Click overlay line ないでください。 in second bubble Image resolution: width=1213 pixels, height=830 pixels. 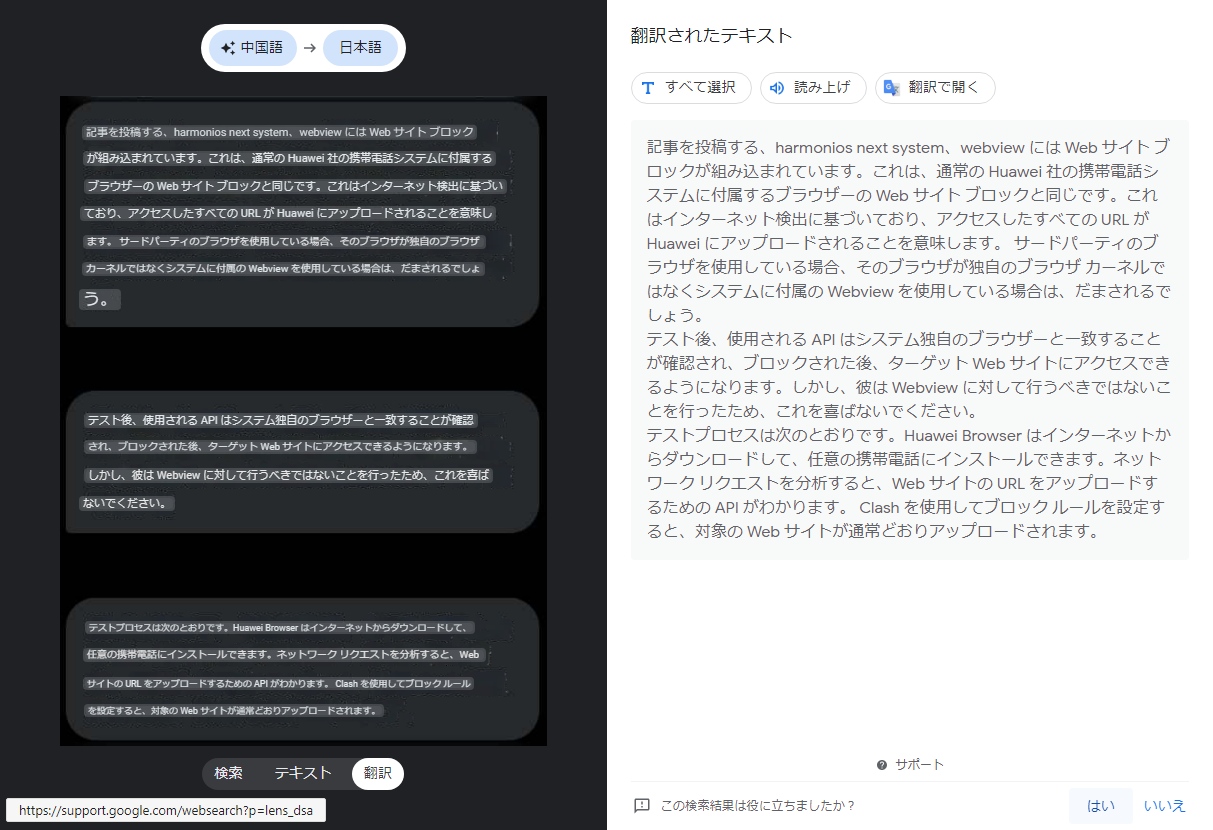coord(127,503)
